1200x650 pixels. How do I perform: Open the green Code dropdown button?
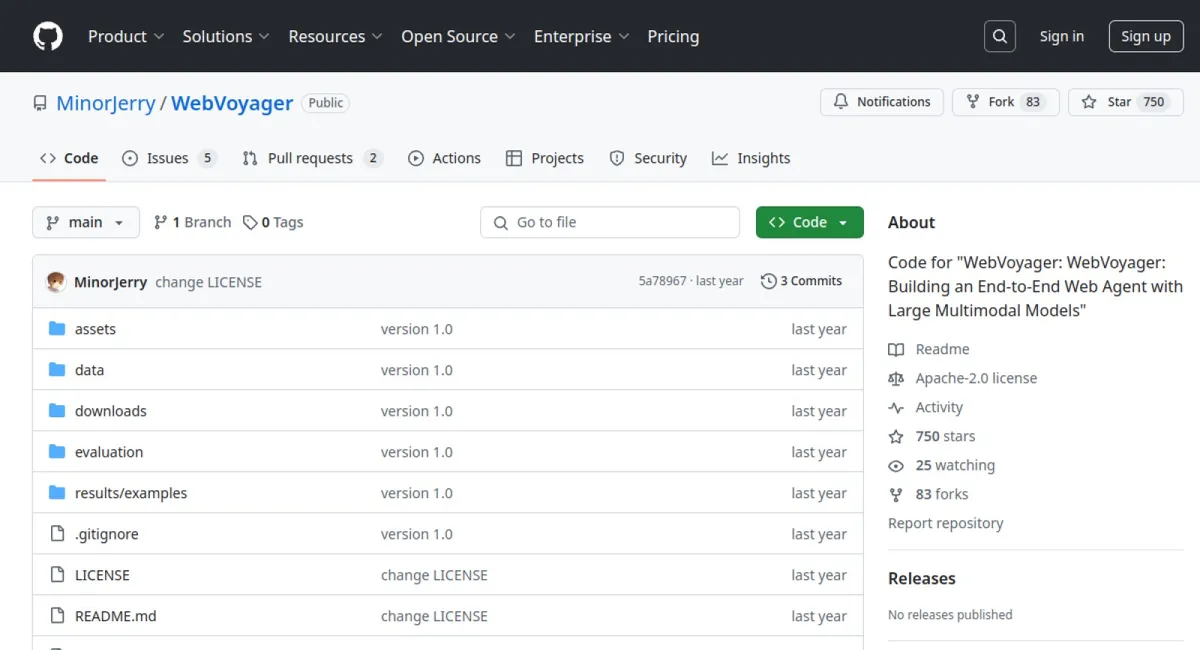tap(810, 222)
